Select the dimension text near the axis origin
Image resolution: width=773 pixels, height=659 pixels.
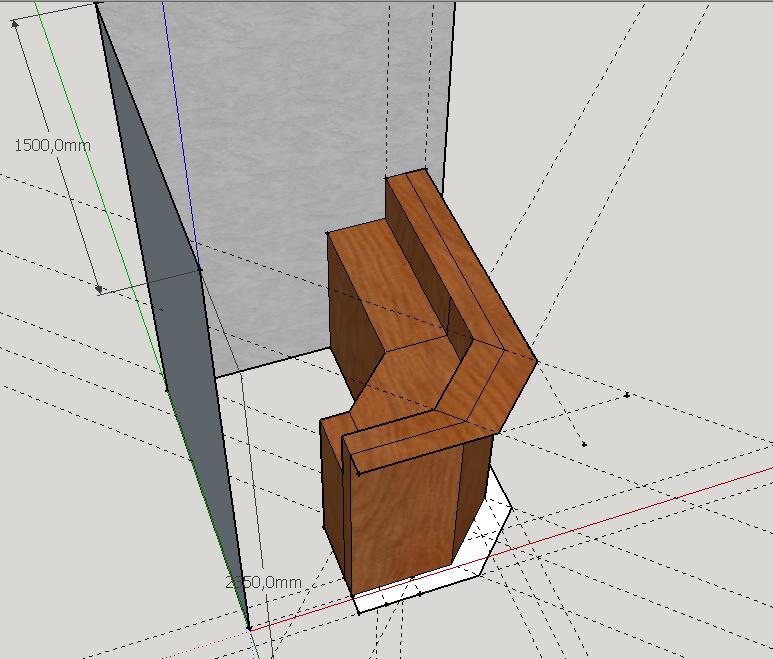tap(263, 582)
